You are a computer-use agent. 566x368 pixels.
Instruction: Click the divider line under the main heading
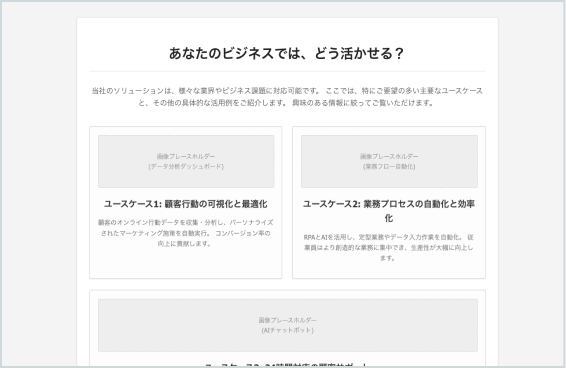[x=287, y=71]
